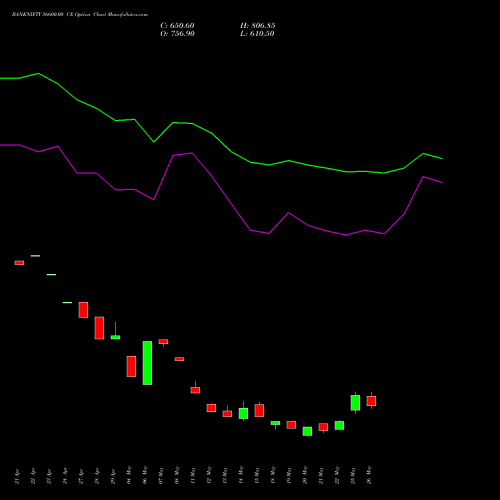Click the high value H: 806.85
This screenshot has width=500, height=500.
tap(258, 26)
